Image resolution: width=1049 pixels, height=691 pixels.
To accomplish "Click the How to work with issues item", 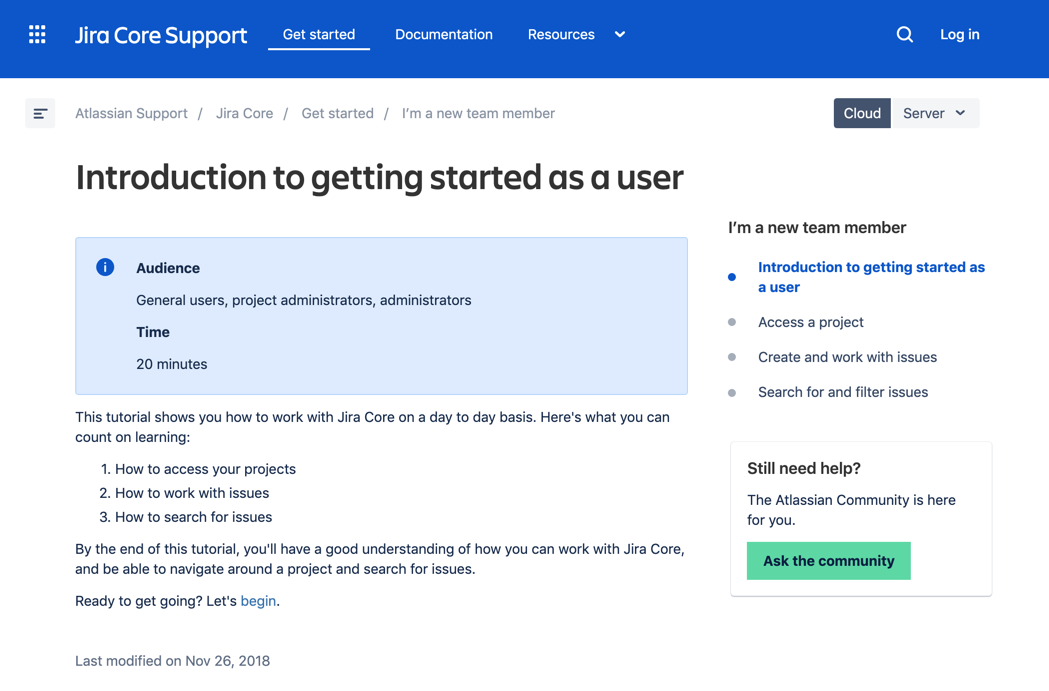I will (x=191, y=493).
